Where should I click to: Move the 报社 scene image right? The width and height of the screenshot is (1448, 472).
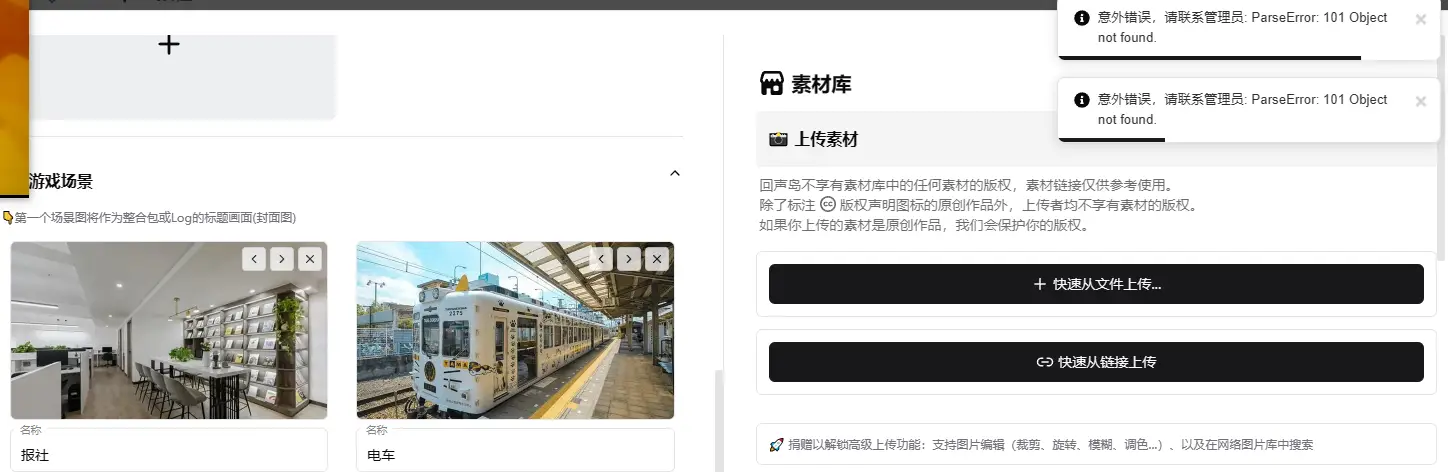(282, 259)
